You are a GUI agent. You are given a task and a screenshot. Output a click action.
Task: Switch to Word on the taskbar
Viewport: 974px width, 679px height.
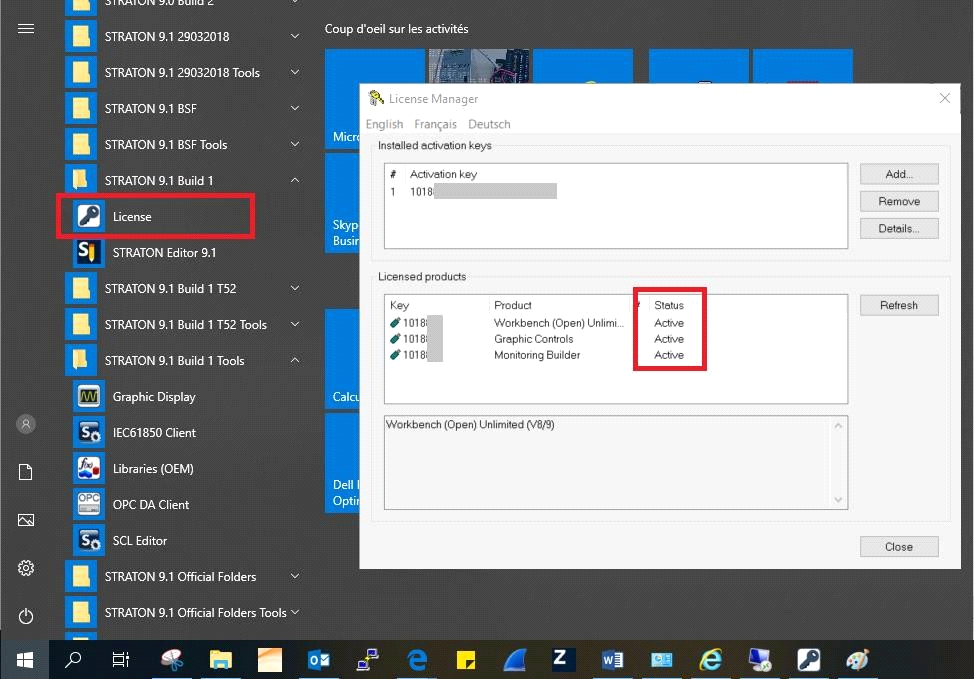[612, 660]
